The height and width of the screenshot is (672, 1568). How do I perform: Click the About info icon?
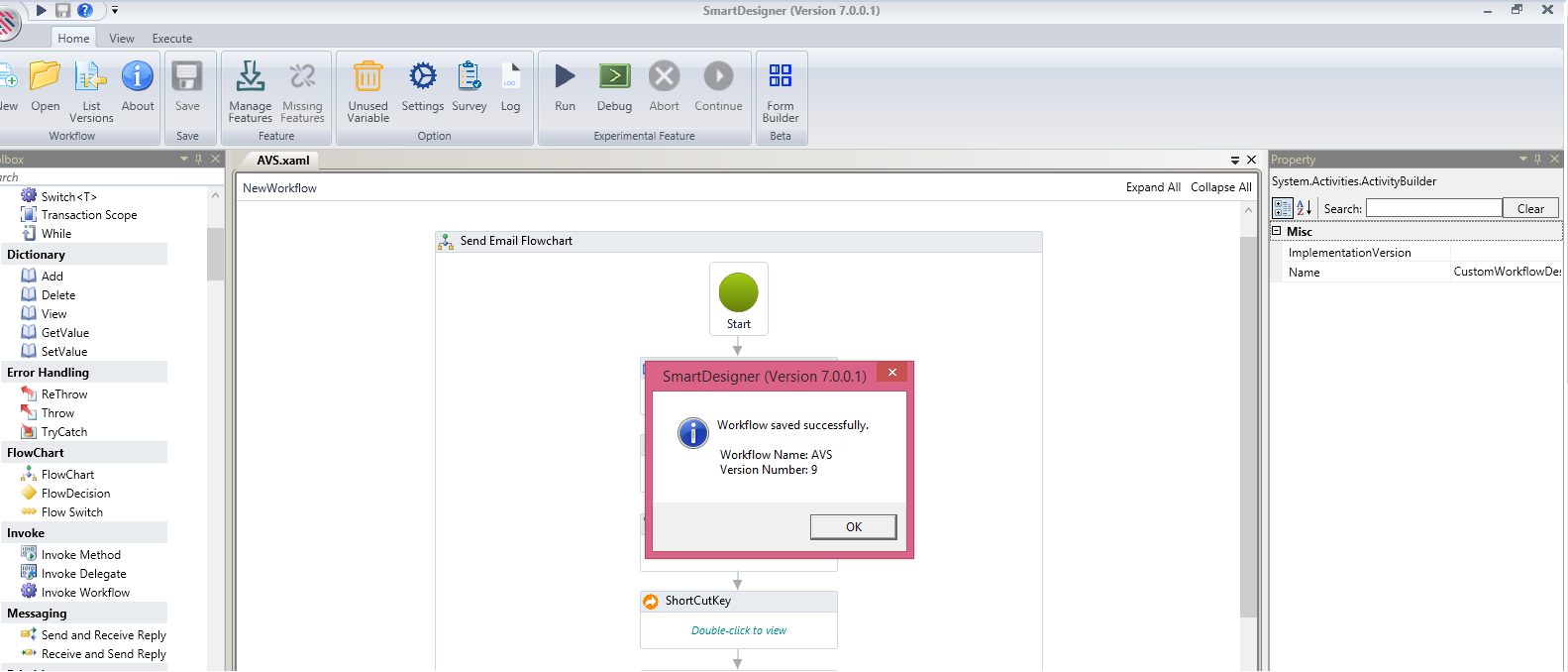tap(138, 77)
